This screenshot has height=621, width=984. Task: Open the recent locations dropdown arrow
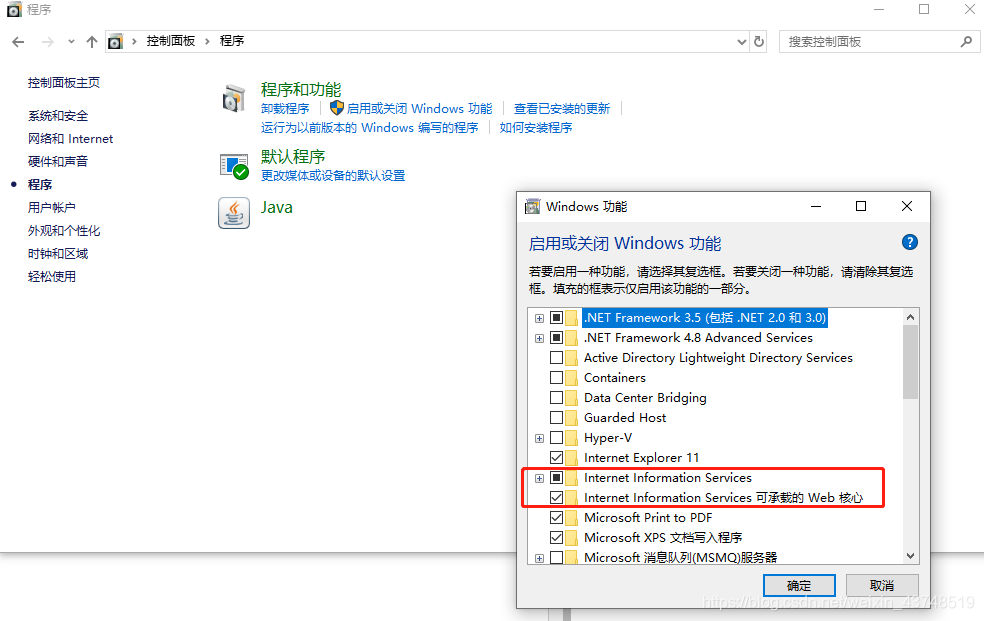[x=71, y=42]
